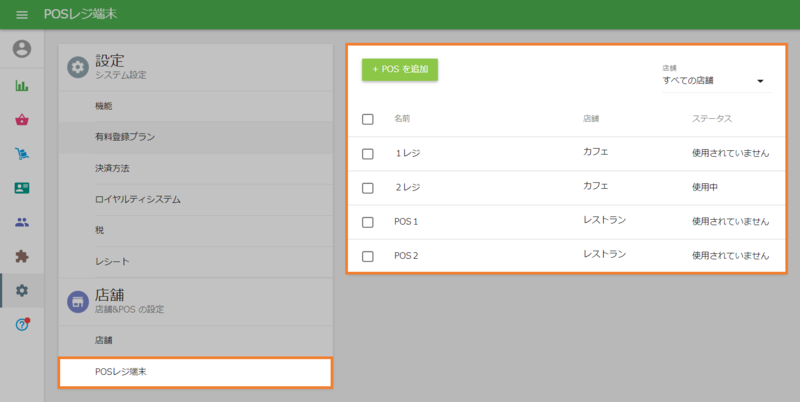This screenshot has height=402, width=800.
Task: Tick the checkbox for １レジ
Action: [368, 154]
